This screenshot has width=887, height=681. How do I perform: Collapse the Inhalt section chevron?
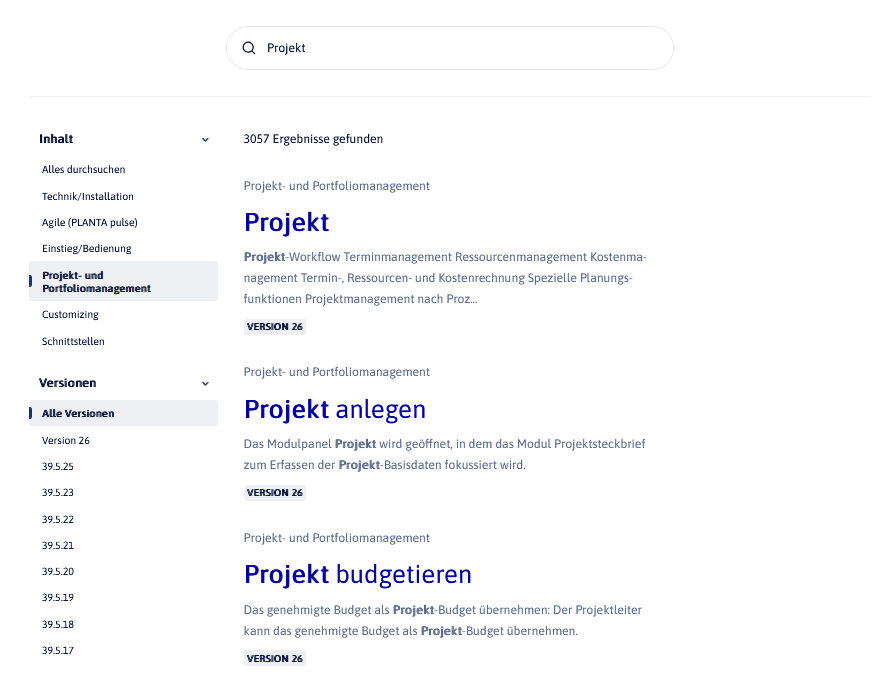point(205,140)
